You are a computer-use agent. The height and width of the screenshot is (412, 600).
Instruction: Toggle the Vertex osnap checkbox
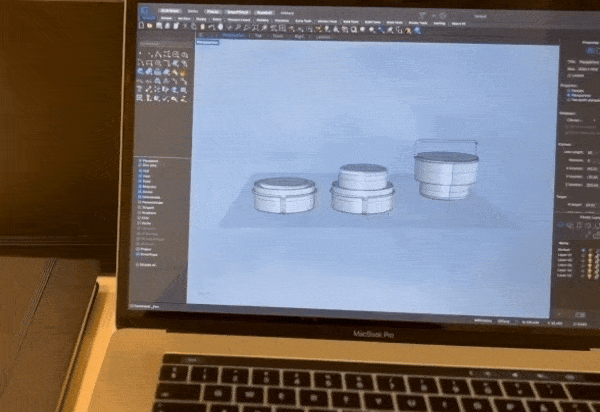pyautogui.click(x=140, y=223)
